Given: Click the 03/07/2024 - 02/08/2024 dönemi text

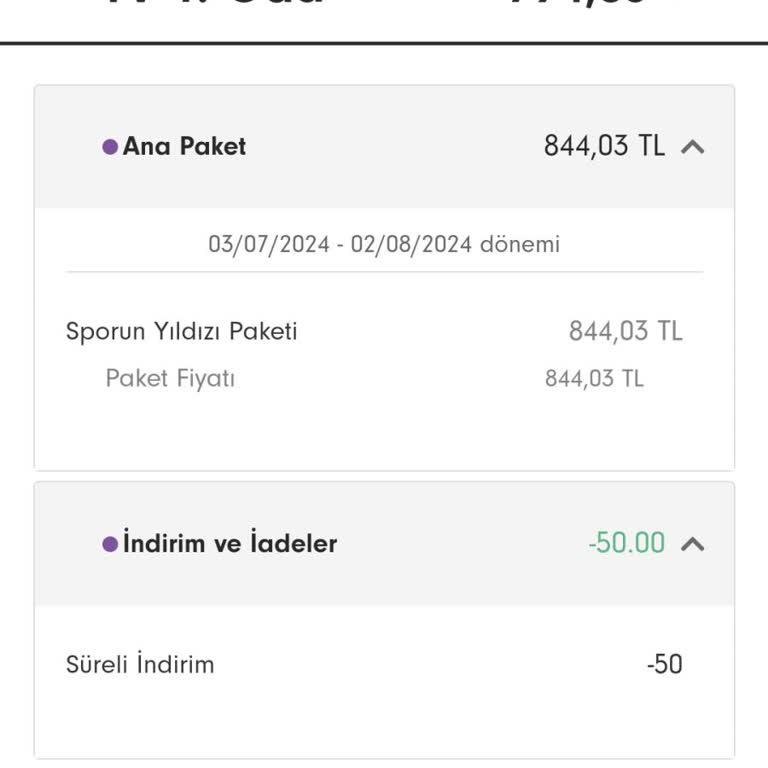Looking at the screenshot, I should [384, 244].
